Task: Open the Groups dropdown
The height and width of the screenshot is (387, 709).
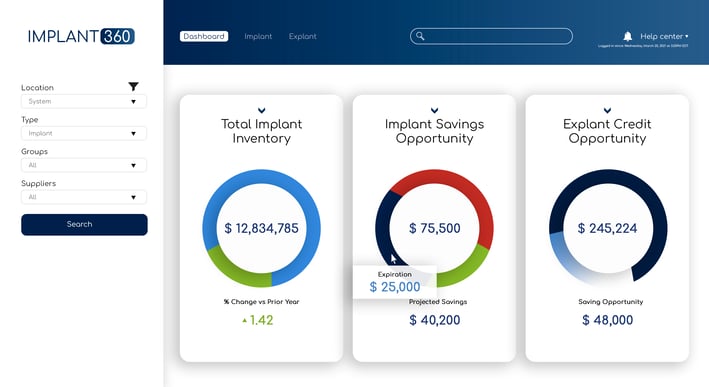Action: click(x=84, y=165)
